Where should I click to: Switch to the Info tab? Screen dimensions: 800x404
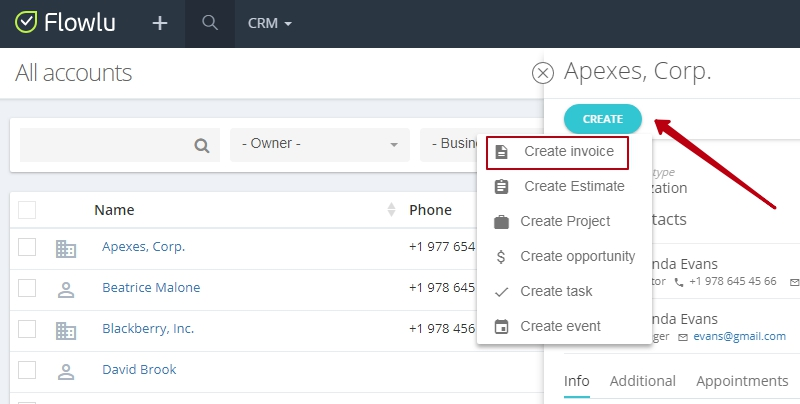tap(577, 381)
